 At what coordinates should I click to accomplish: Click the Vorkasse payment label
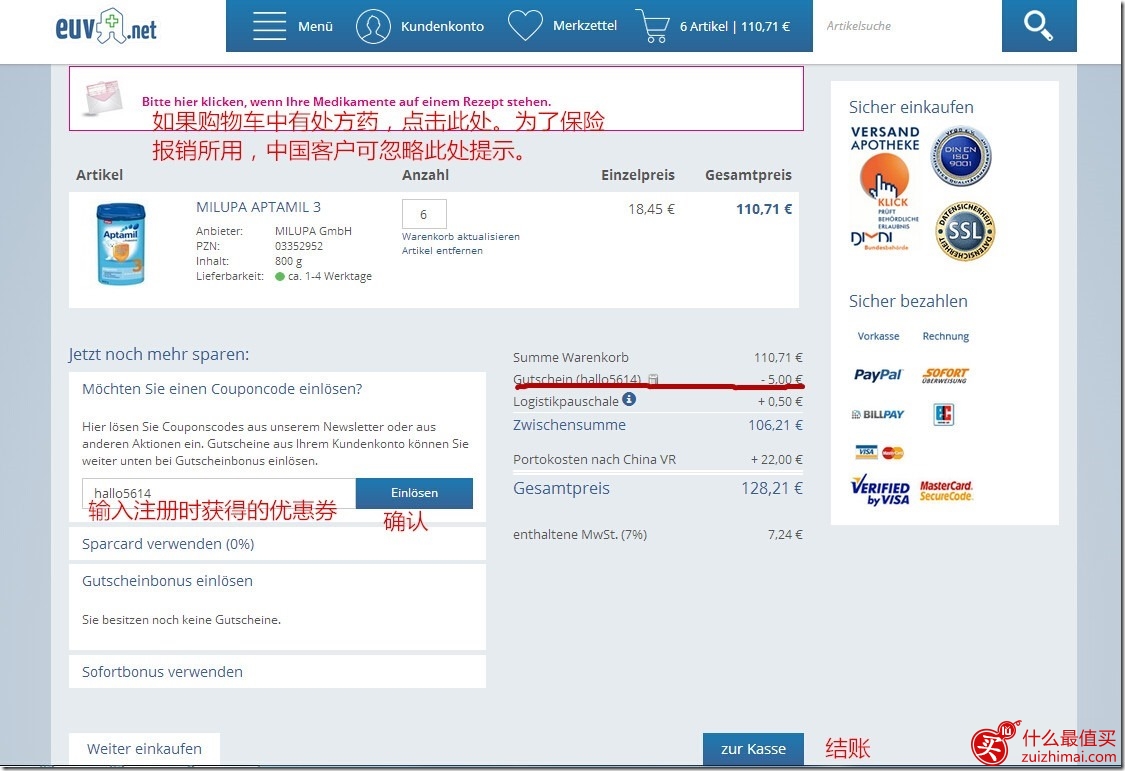(x=878, y=336)
